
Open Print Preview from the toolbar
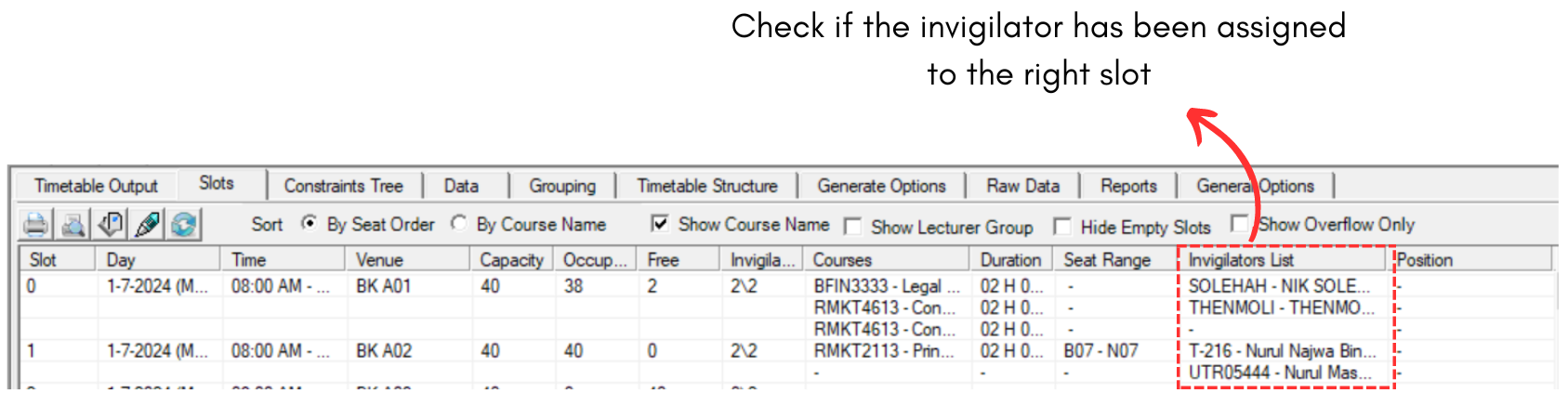pyautogui.click(x=73, y=225)
